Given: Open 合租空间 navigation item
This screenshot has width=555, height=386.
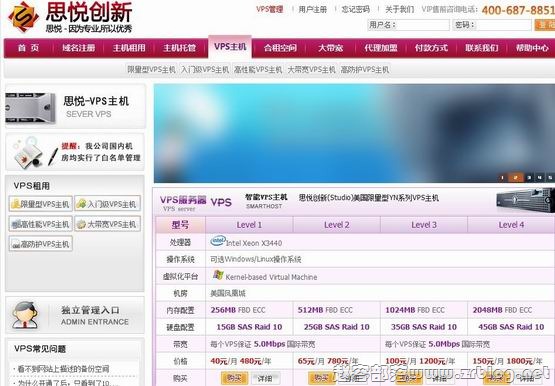Looking at the screenshot, I should pyautogui.click(x=280, y=48).
